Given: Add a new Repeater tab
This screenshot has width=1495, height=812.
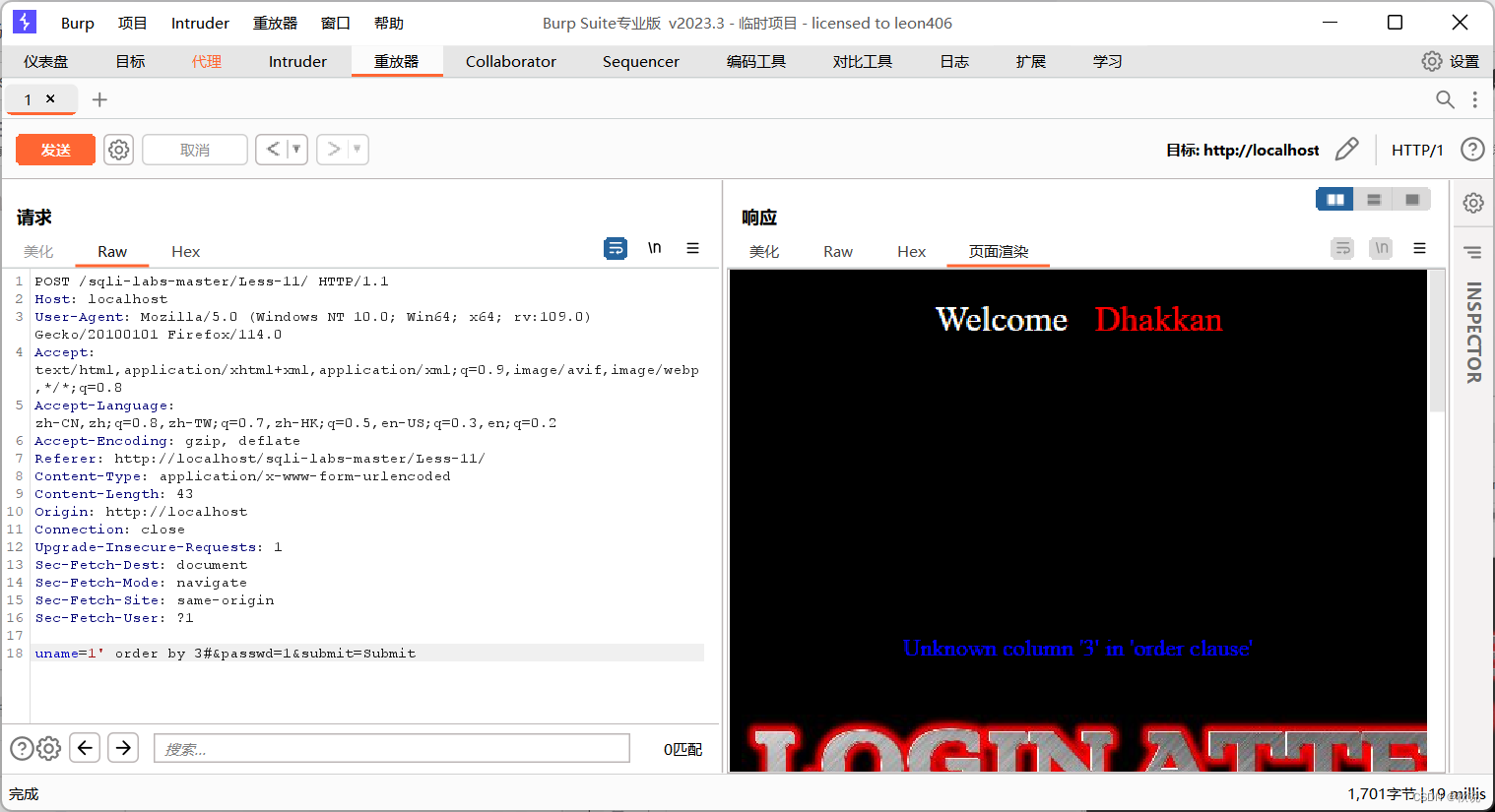Looking at the screenshot, I should click(x=99, y=99).
